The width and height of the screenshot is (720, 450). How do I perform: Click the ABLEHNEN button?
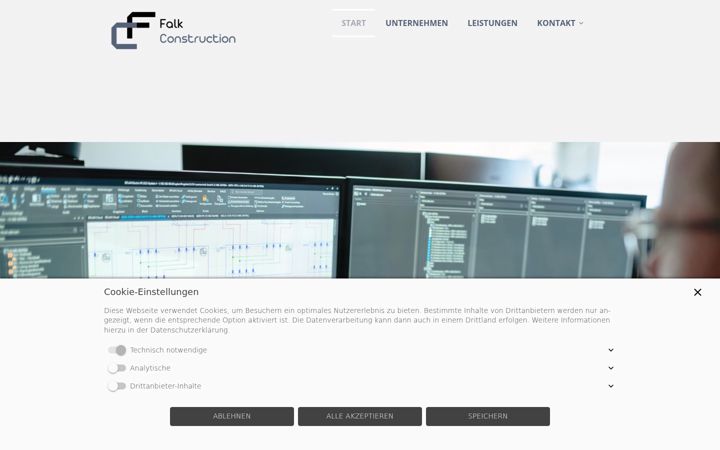pos(232,416)
